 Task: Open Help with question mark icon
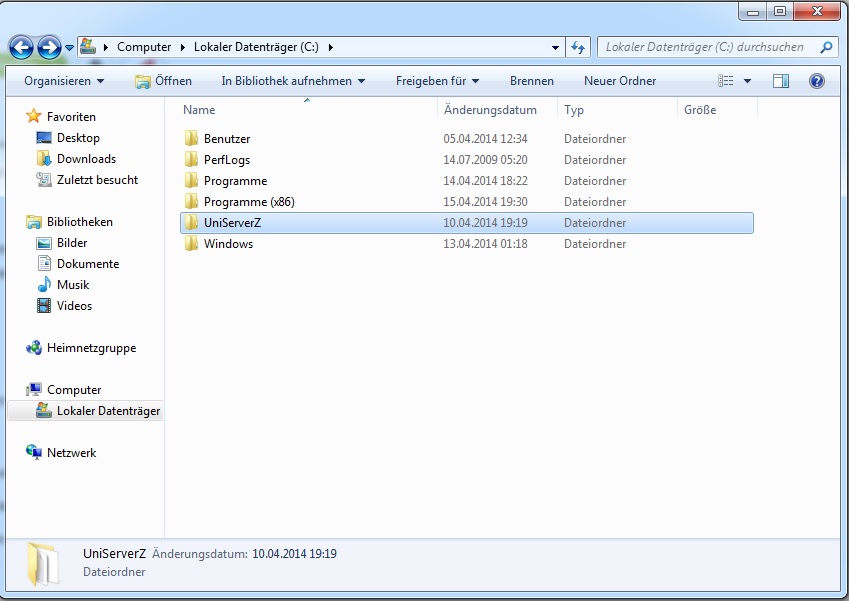817,81
